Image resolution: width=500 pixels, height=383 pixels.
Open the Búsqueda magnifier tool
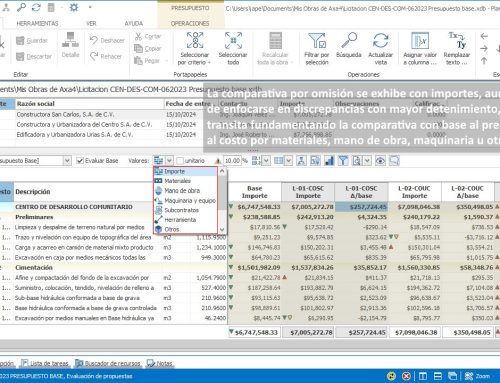(349, 45)
